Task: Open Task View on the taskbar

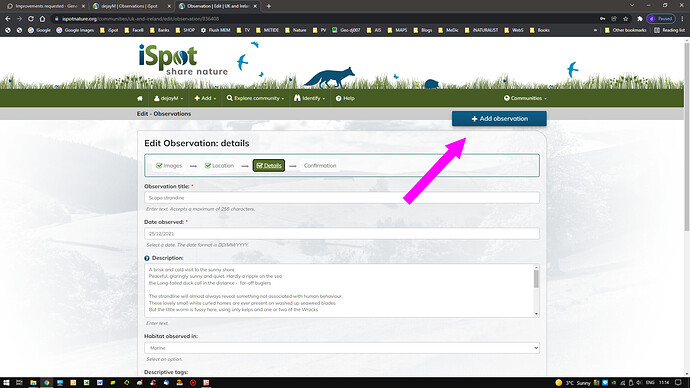Action: click(19, 383)
